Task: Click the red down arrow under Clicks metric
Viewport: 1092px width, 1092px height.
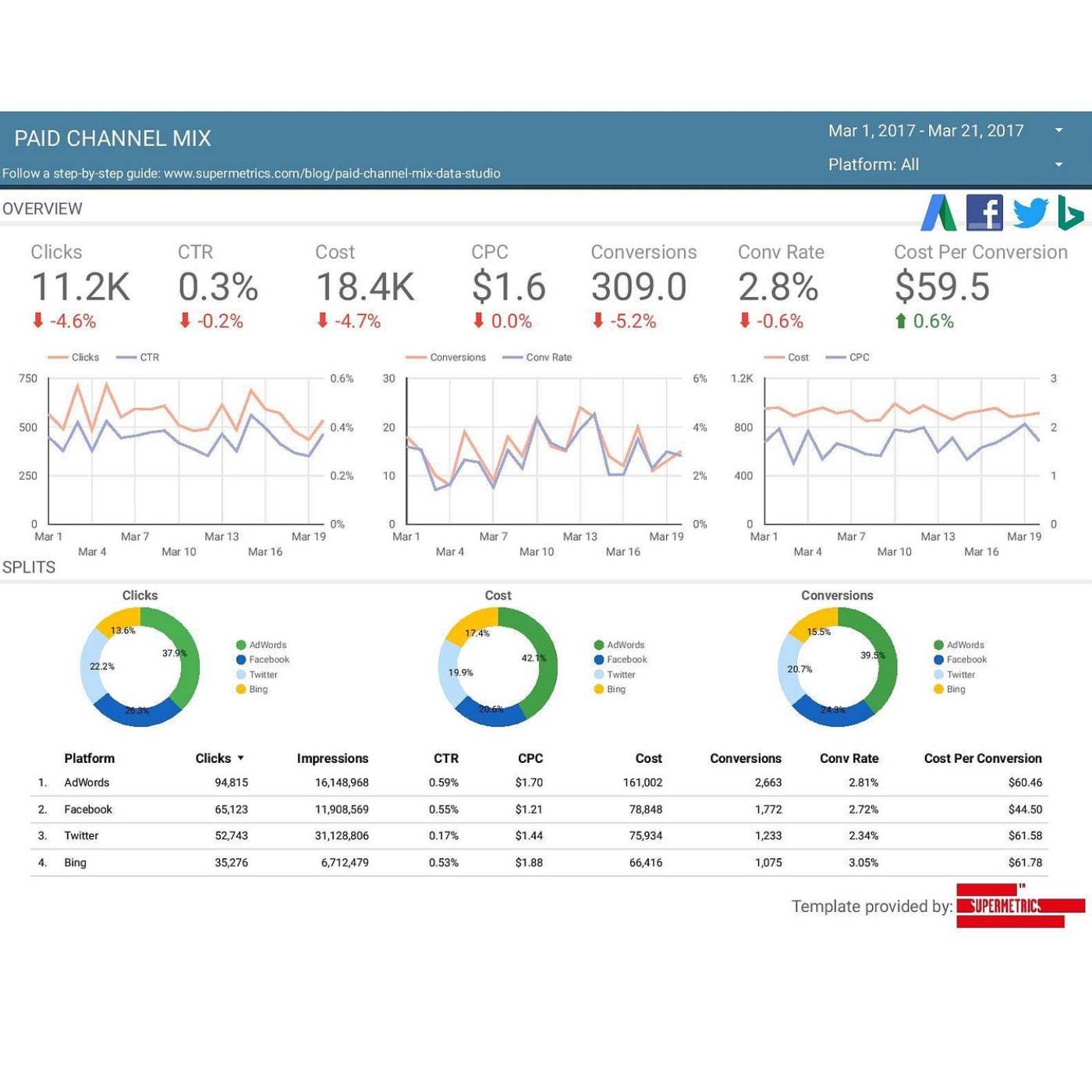Action: [37, 321]
